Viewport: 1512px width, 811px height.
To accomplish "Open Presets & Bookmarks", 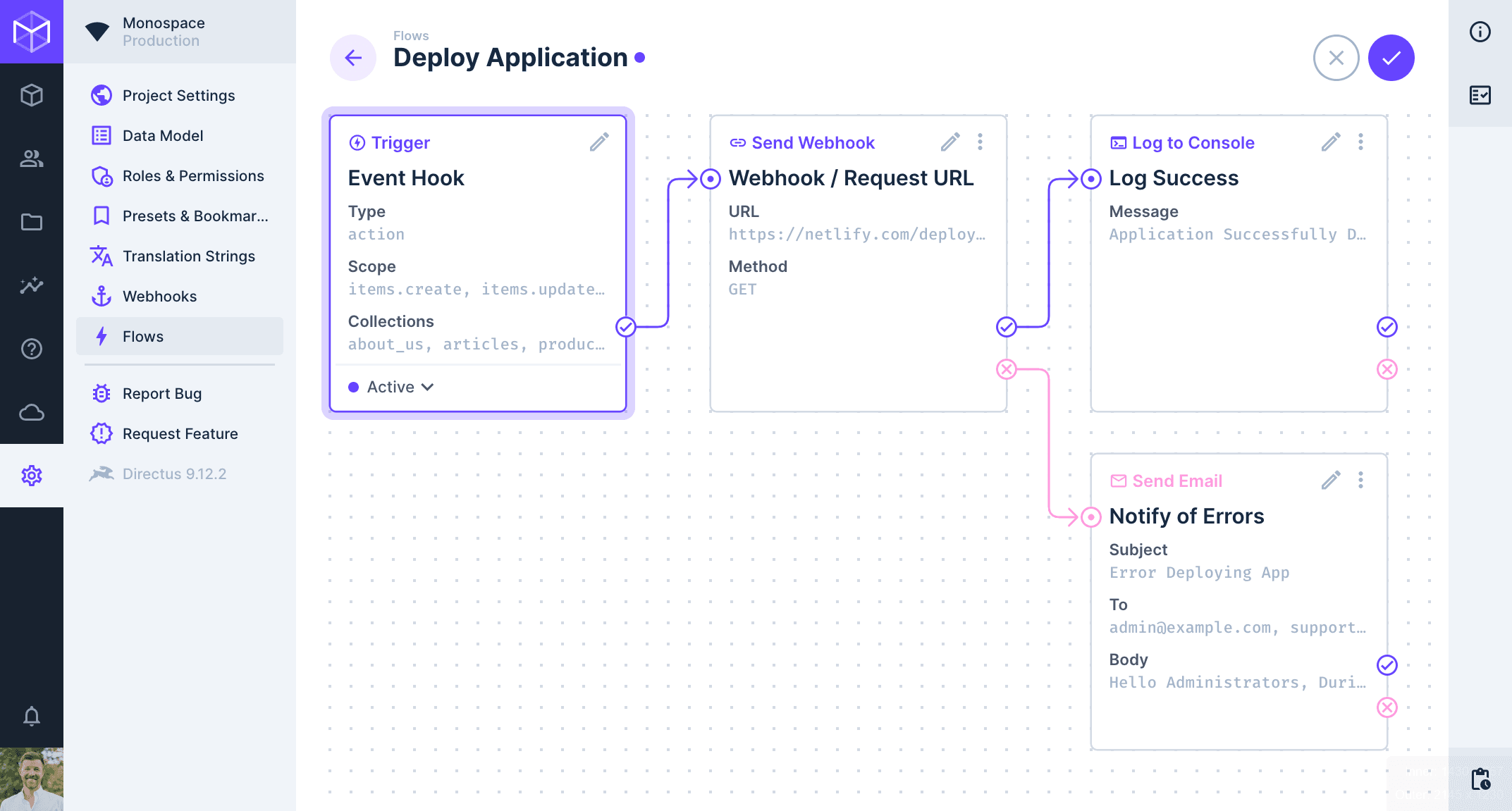I will pos(180,216).
